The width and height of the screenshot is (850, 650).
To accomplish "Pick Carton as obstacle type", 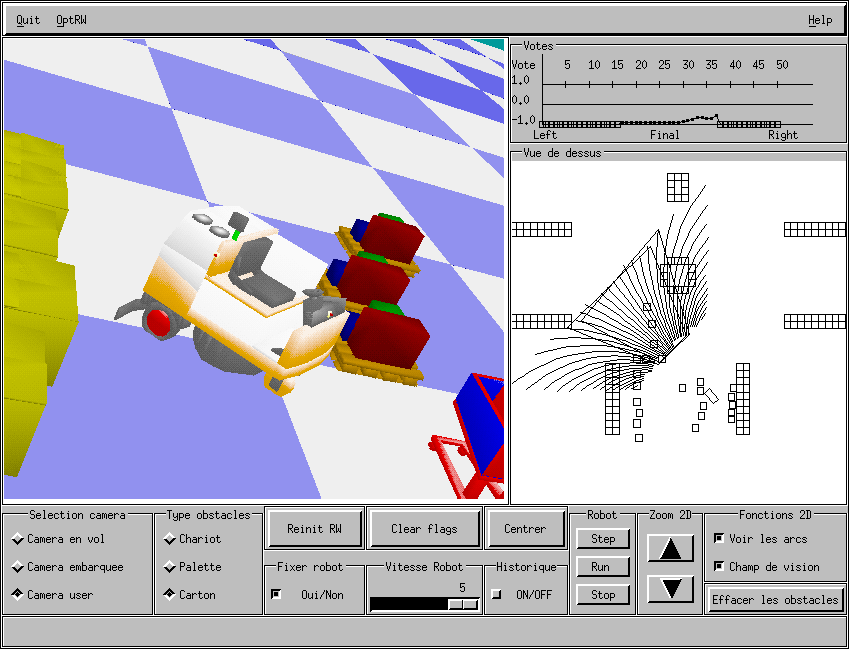I will point(170,595).
